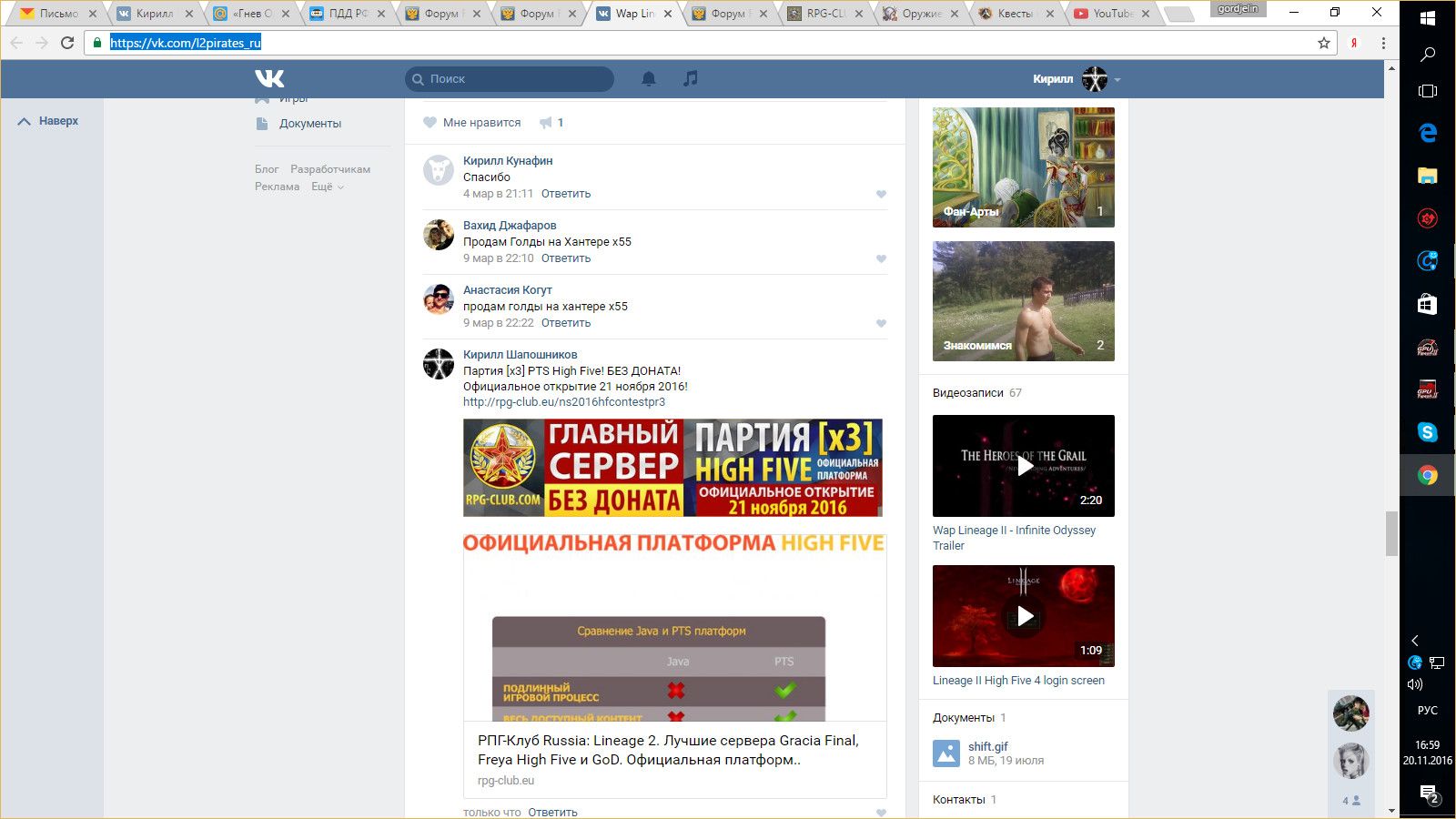
Task: Show hidden tray icons chevron
Action: (x=1415, y=641)
